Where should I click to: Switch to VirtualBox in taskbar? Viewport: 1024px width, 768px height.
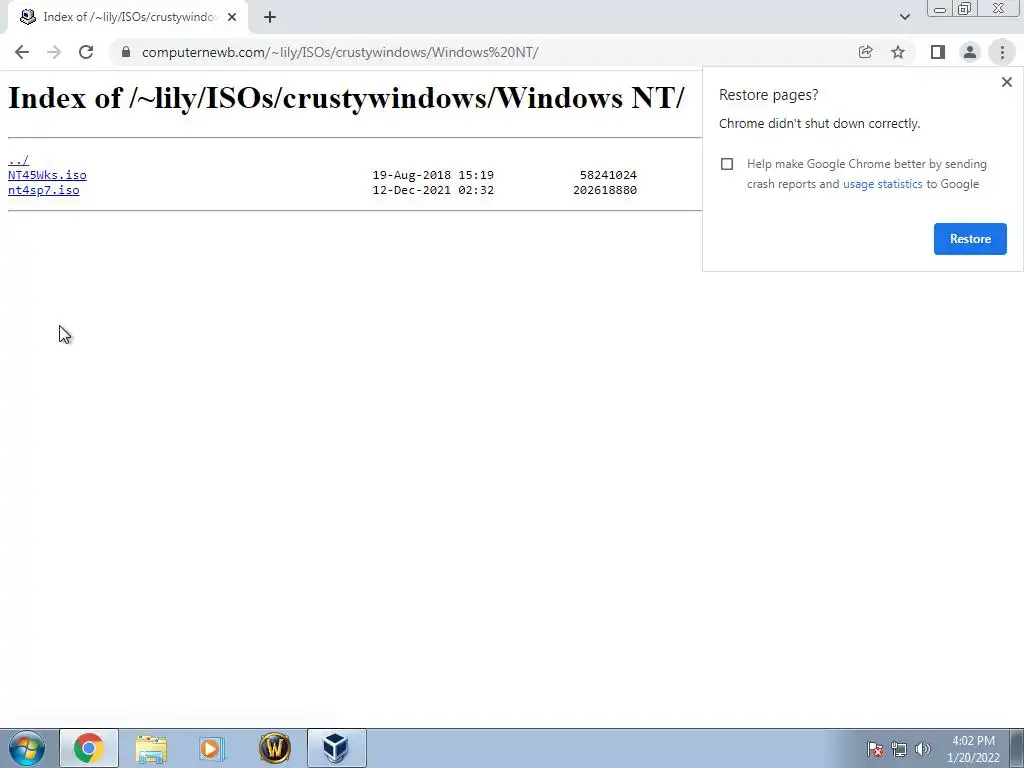(x=336, y=748)
